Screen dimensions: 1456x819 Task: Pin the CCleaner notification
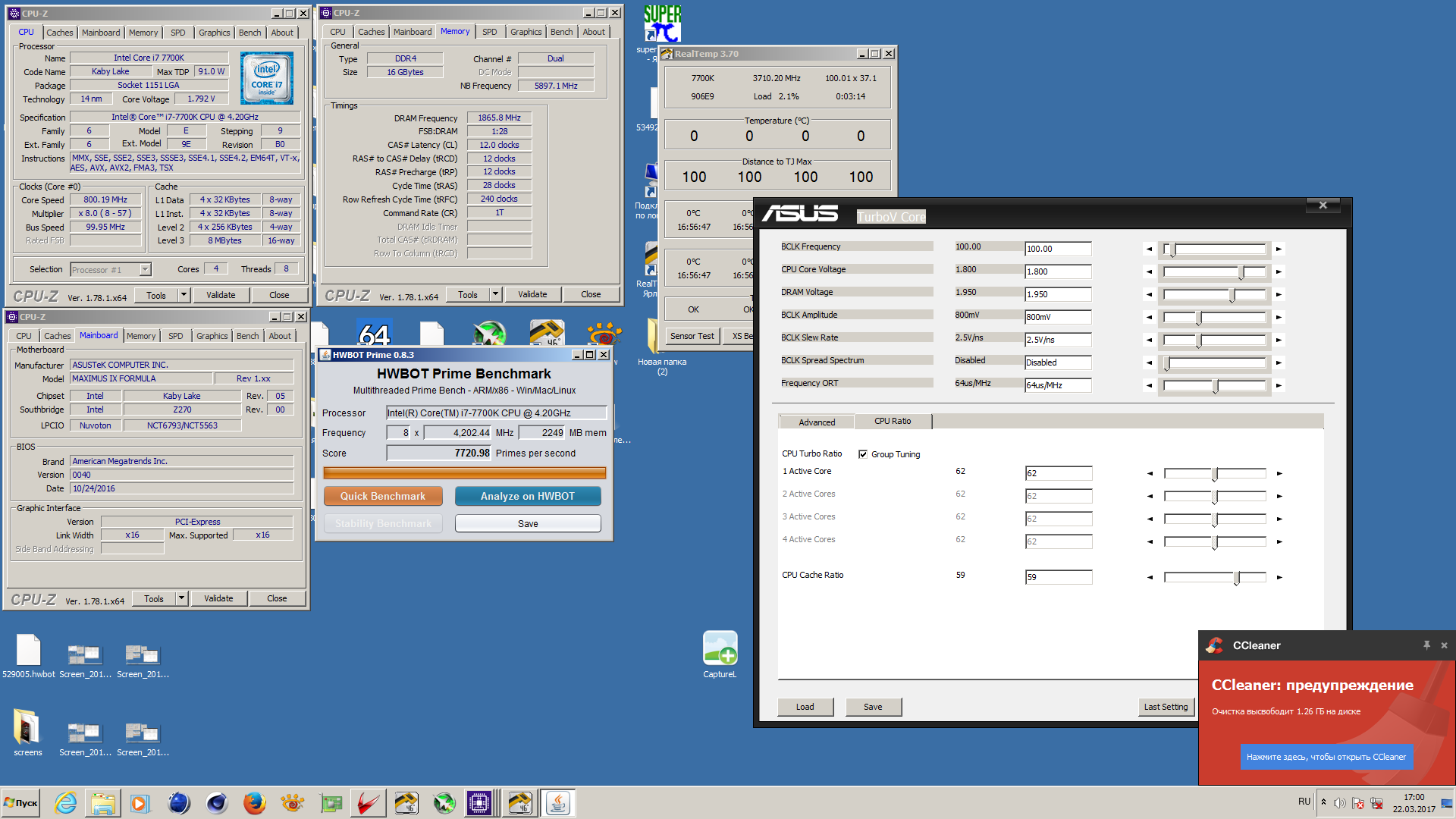(x=1426, y=645)
